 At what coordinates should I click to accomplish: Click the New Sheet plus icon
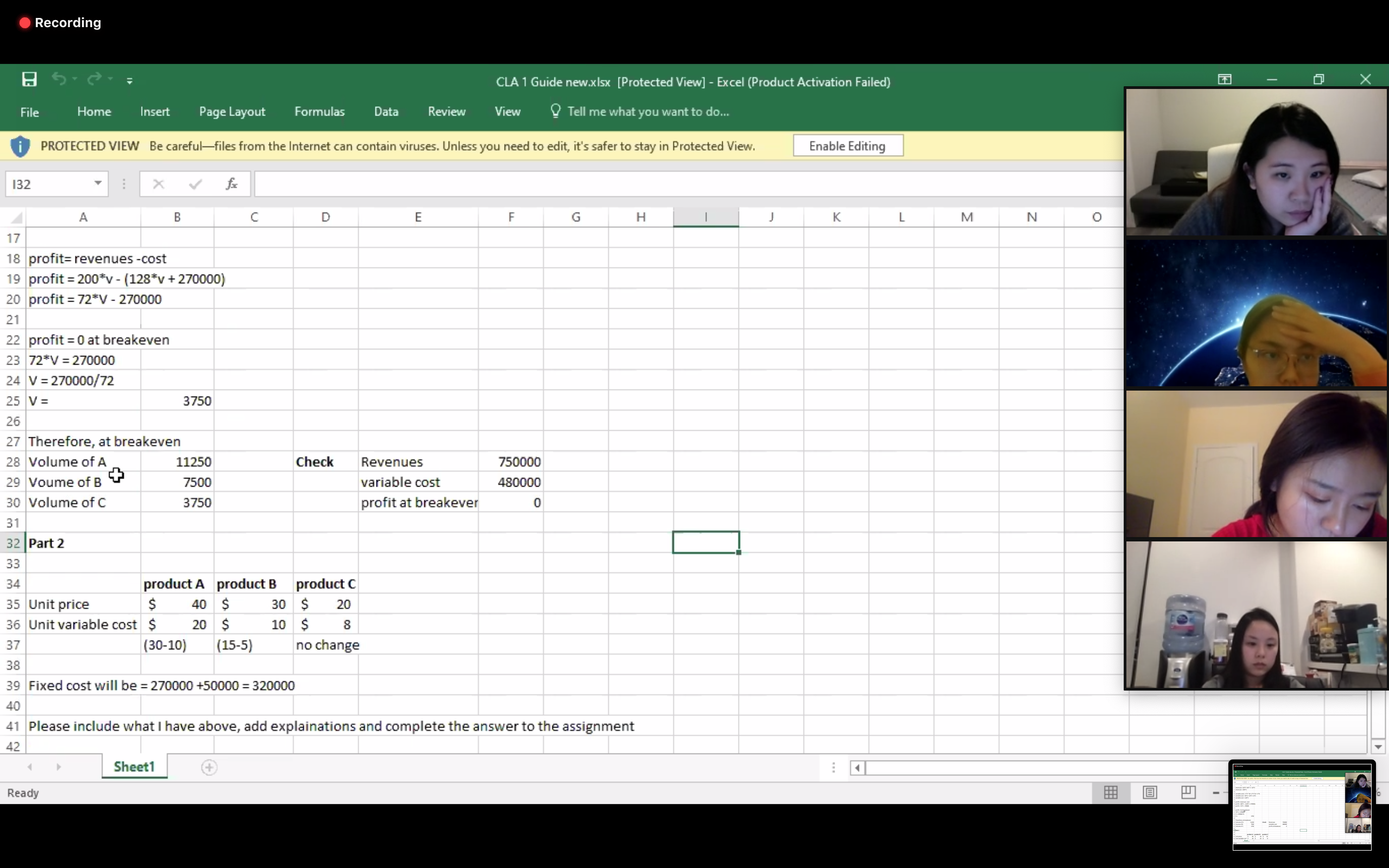tap(209, 768)
